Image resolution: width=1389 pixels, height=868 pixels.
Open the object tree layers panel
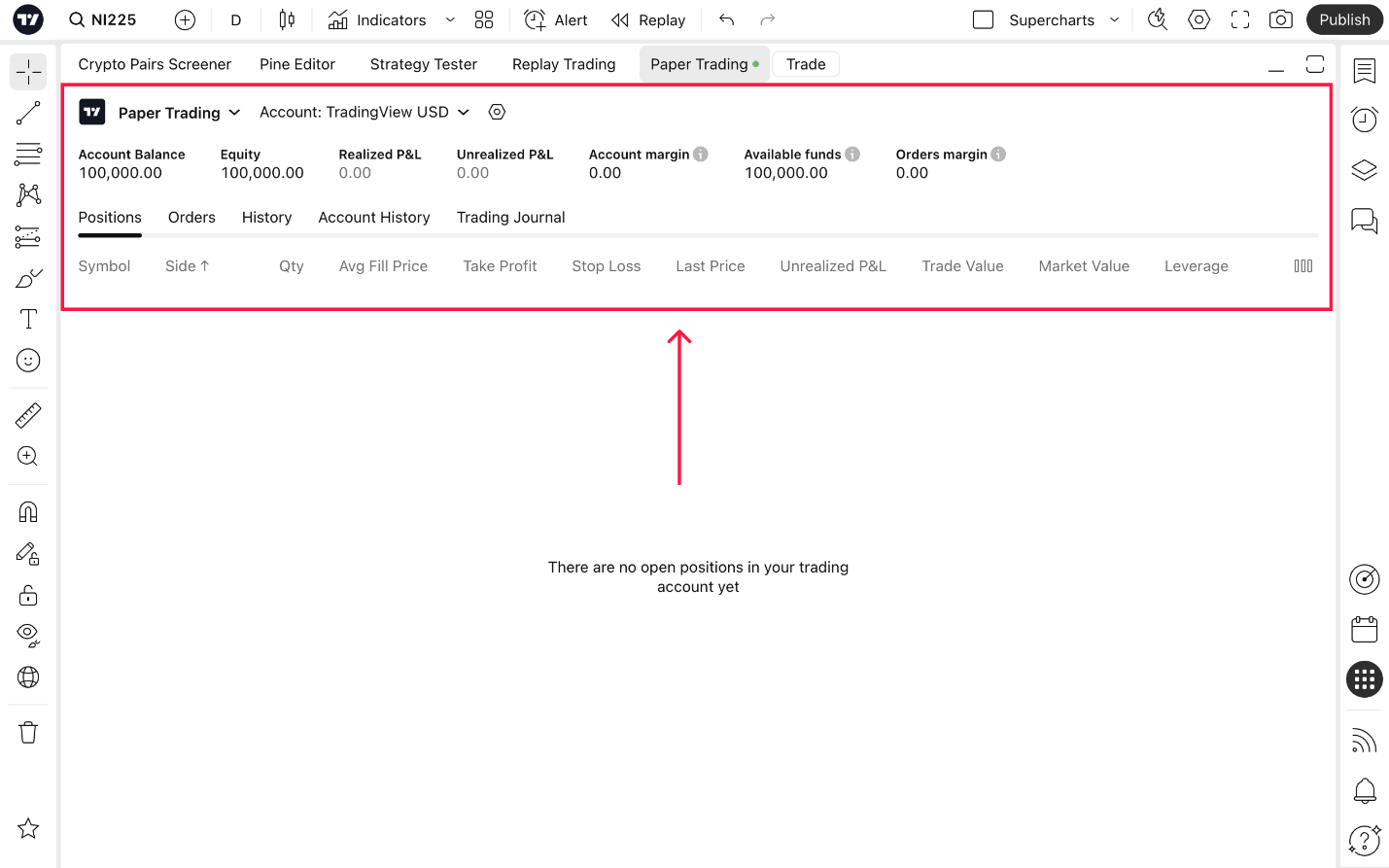coord(1365,170)
